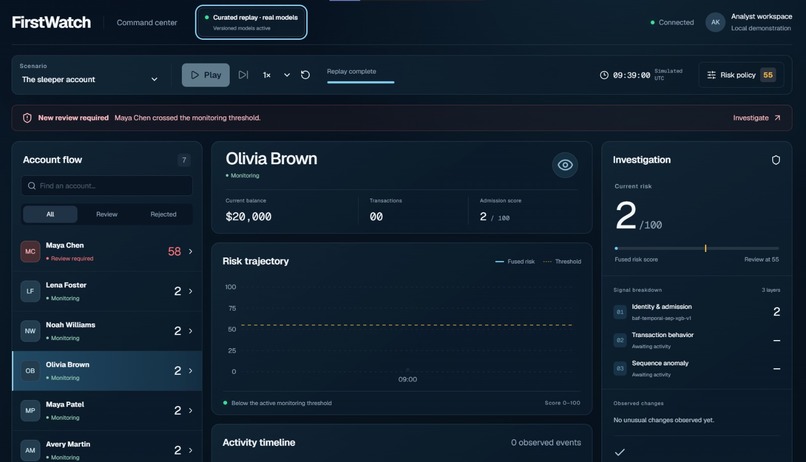Select the Curated replay real models chip
806x462 pixels.
251,22
